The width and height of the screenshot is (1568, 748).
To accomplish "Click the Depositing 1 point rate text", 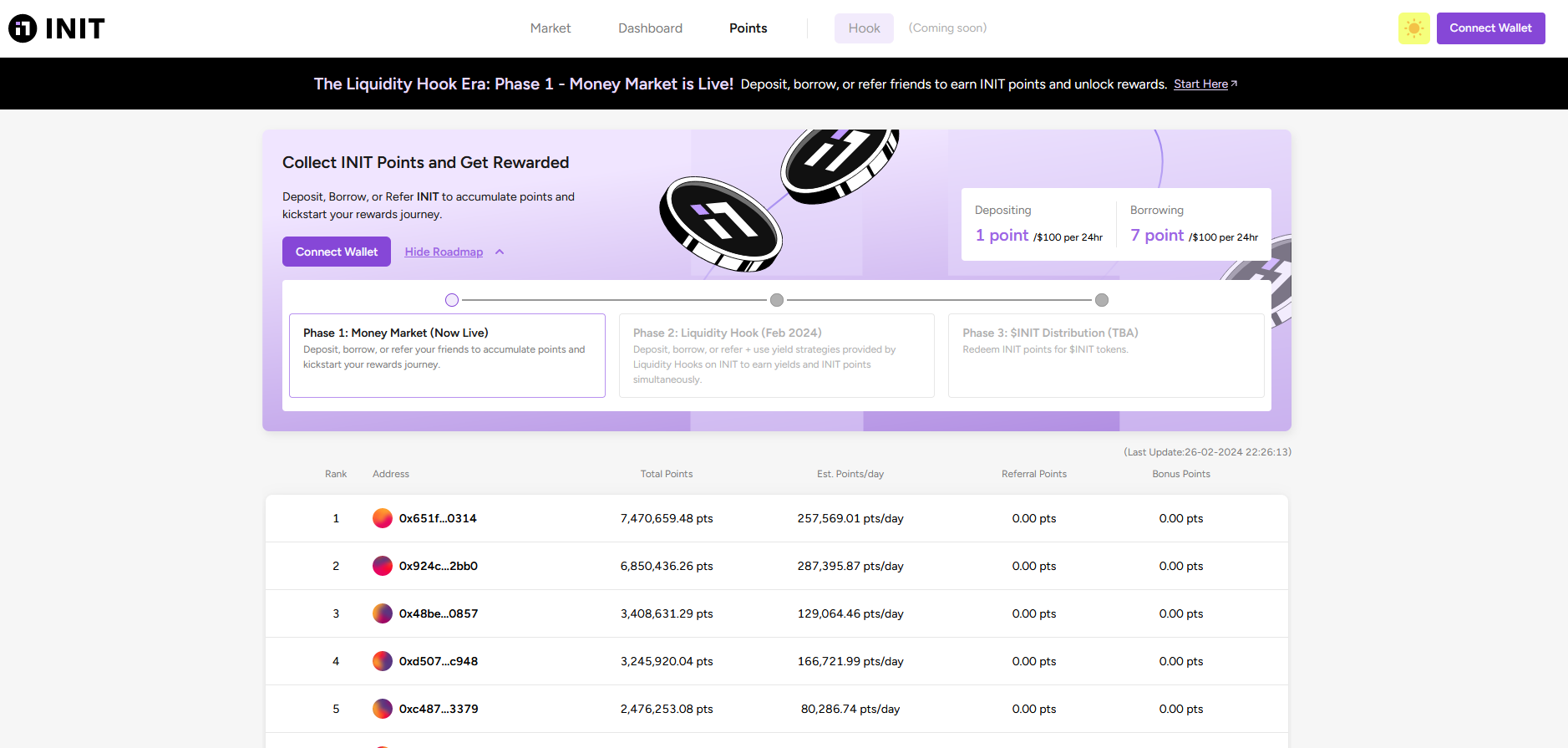I will 1039,236.
